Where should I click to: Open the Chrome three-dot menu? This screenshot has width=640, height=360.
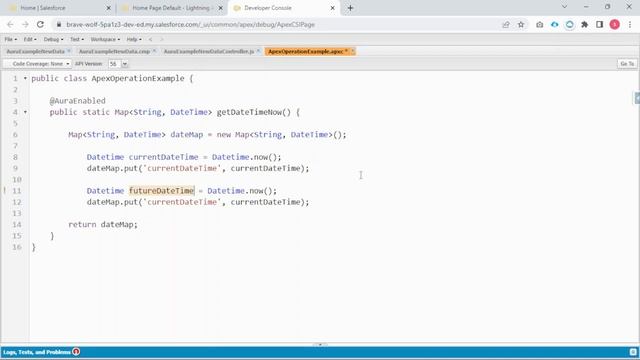coord(630,24)
